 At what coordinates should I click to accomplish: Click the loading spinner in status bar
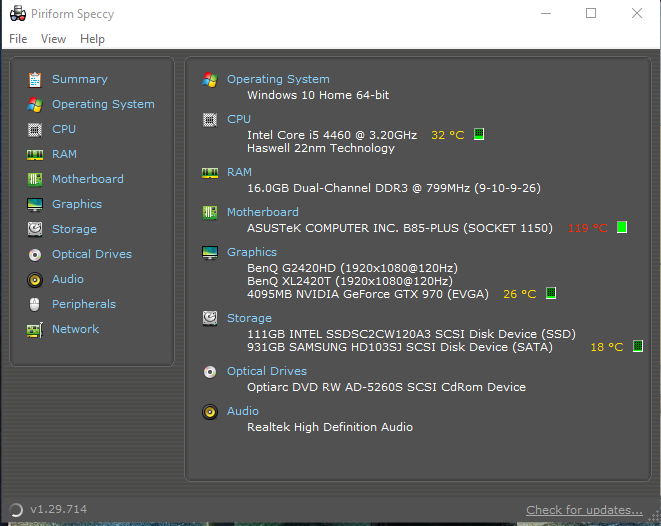pyautogui.click(x=16, y=510)
